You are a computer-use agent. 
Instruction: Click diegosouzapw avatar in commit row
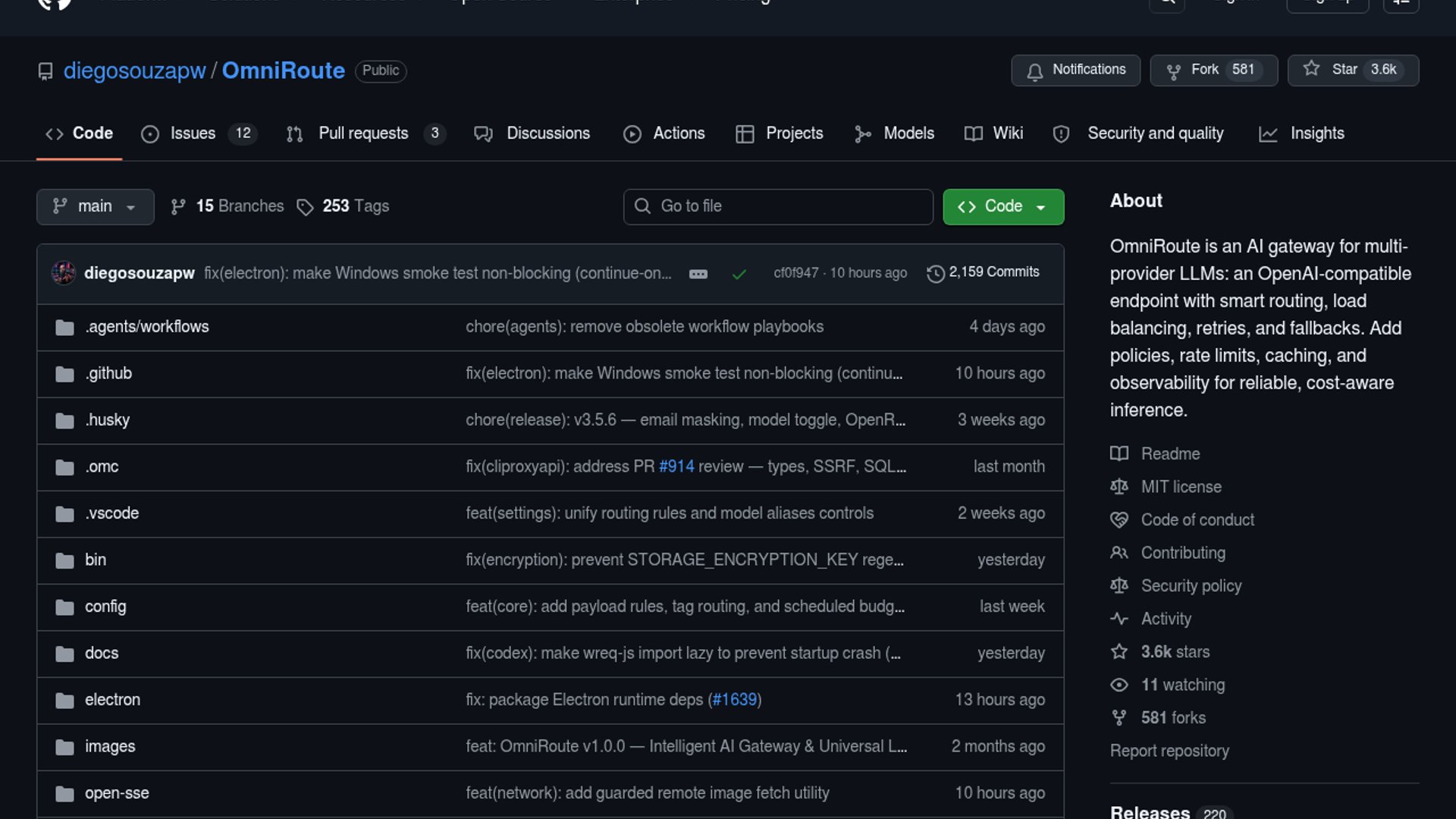pyautogui.click(x=64, y=272)
